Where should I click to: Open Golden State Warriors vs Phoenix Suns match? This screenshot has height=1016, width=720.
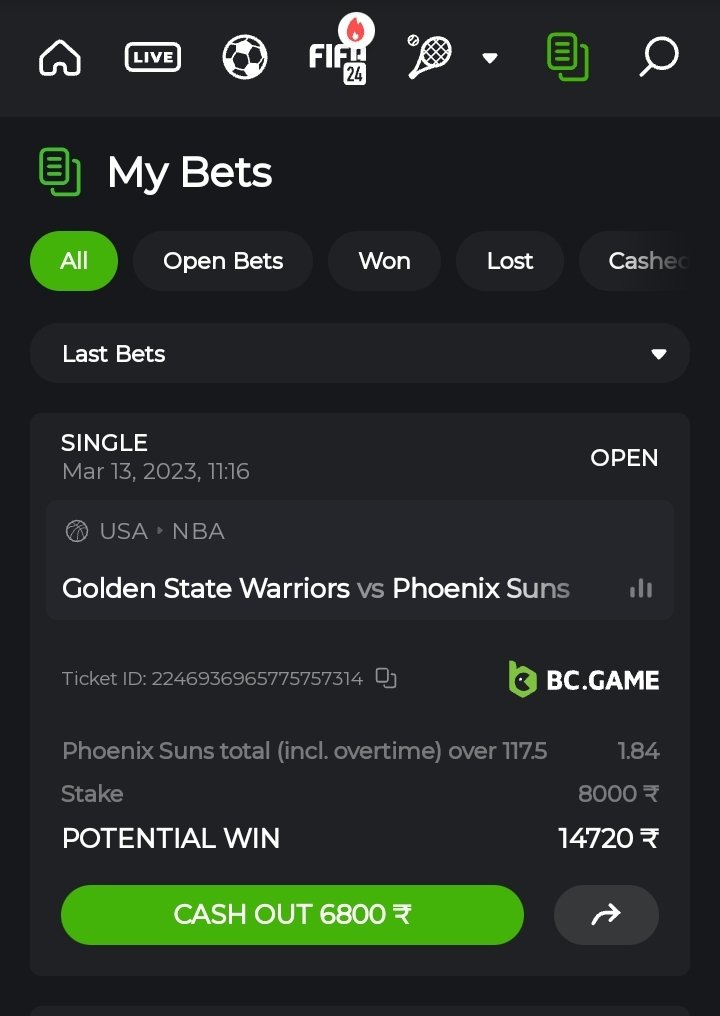tap(316, 589)
